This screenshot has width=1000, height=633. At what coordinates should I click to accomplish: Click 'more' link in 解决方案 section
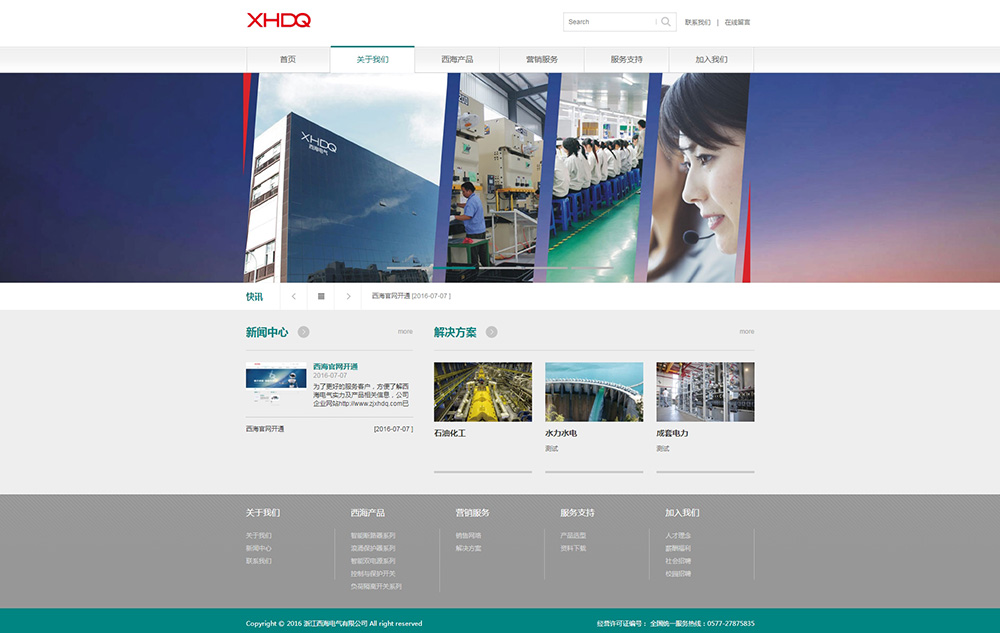[747, 332]
